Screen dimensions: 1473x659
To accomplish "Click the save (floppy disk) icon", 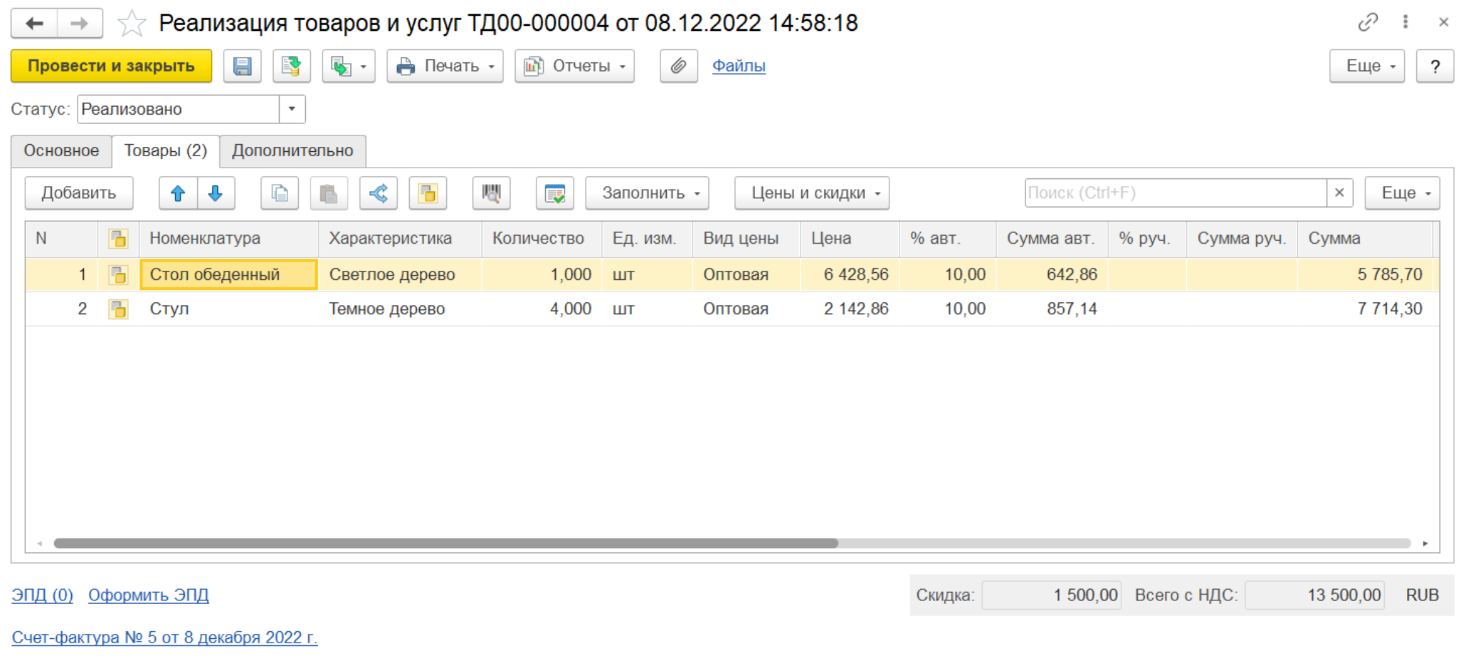I will click(242, 66).
